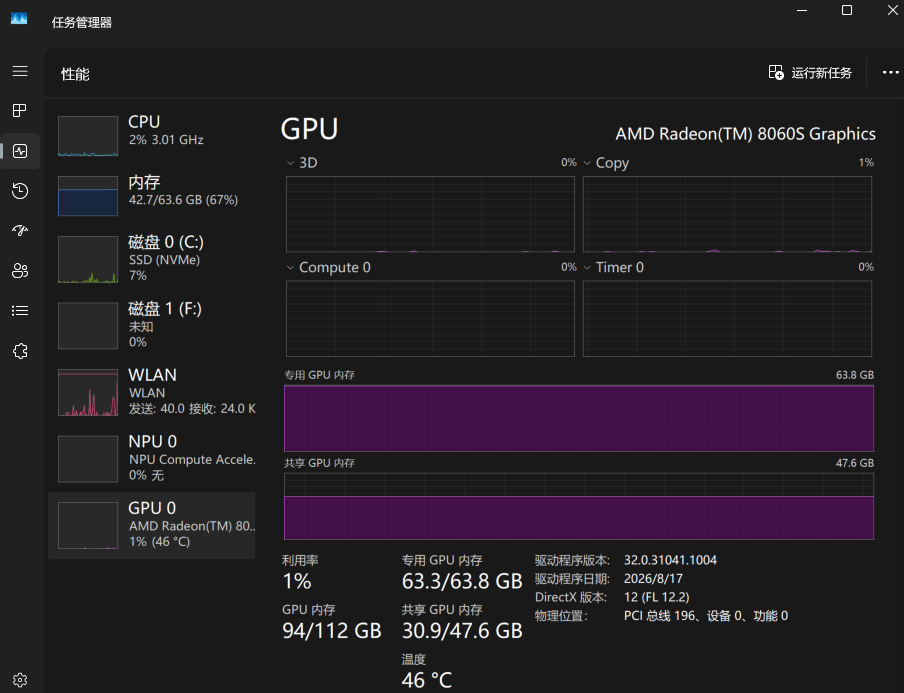Open the App history page icon
Screen dimensions: 904x693
point(20,191)
